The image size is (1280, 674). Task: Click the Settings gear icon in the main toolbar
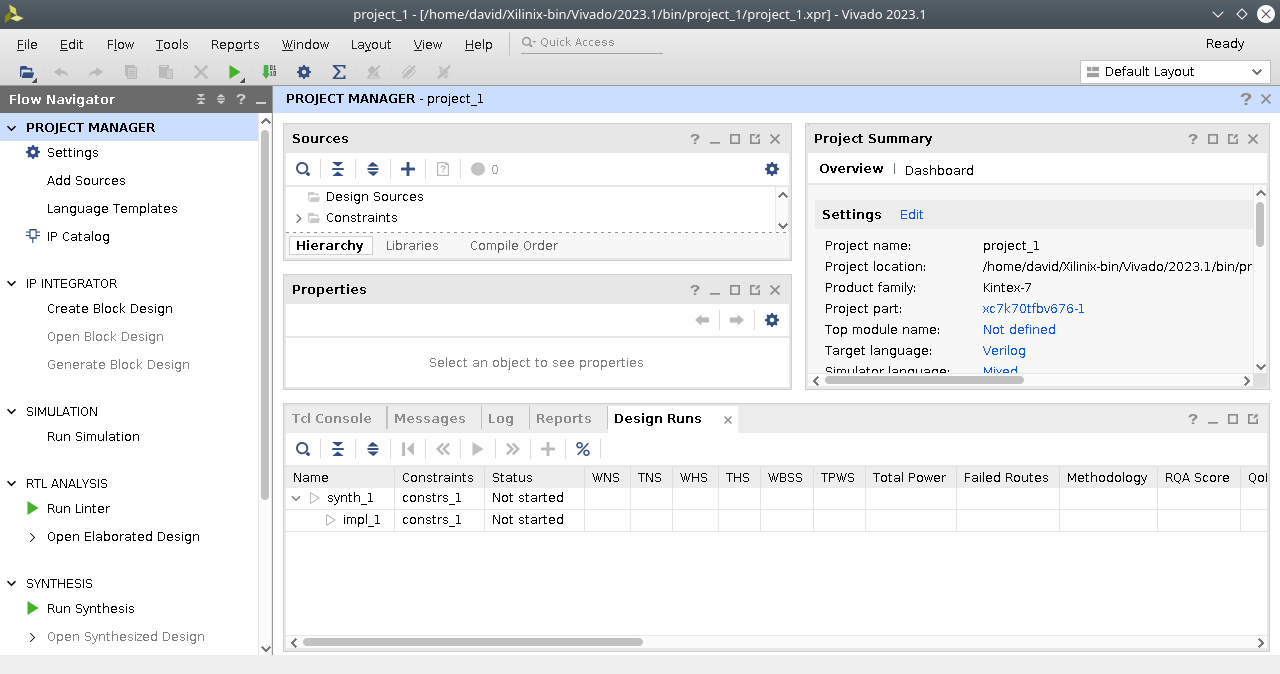point(304,72)
